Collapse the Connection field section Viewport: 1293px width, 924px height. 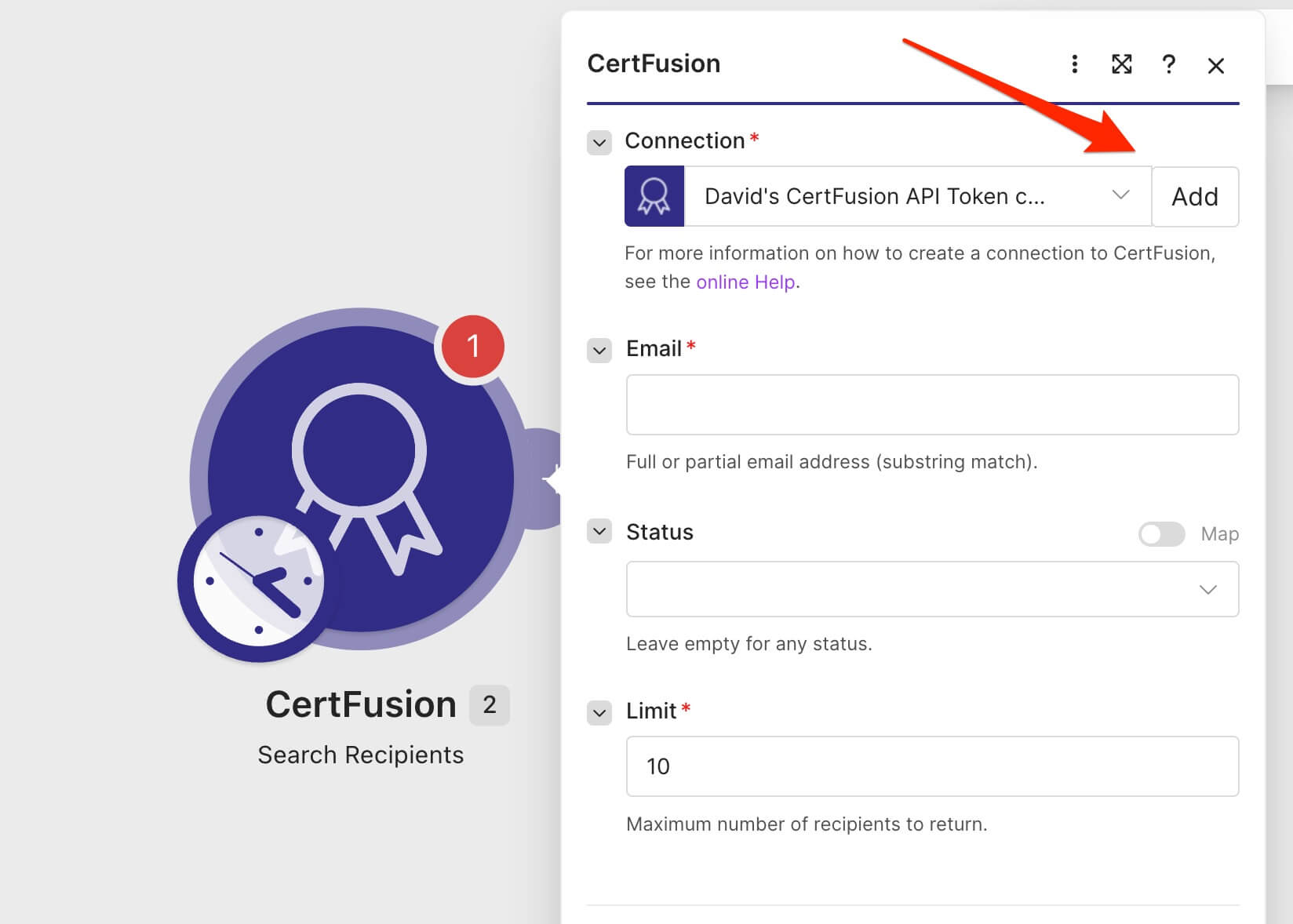[599, 143]
